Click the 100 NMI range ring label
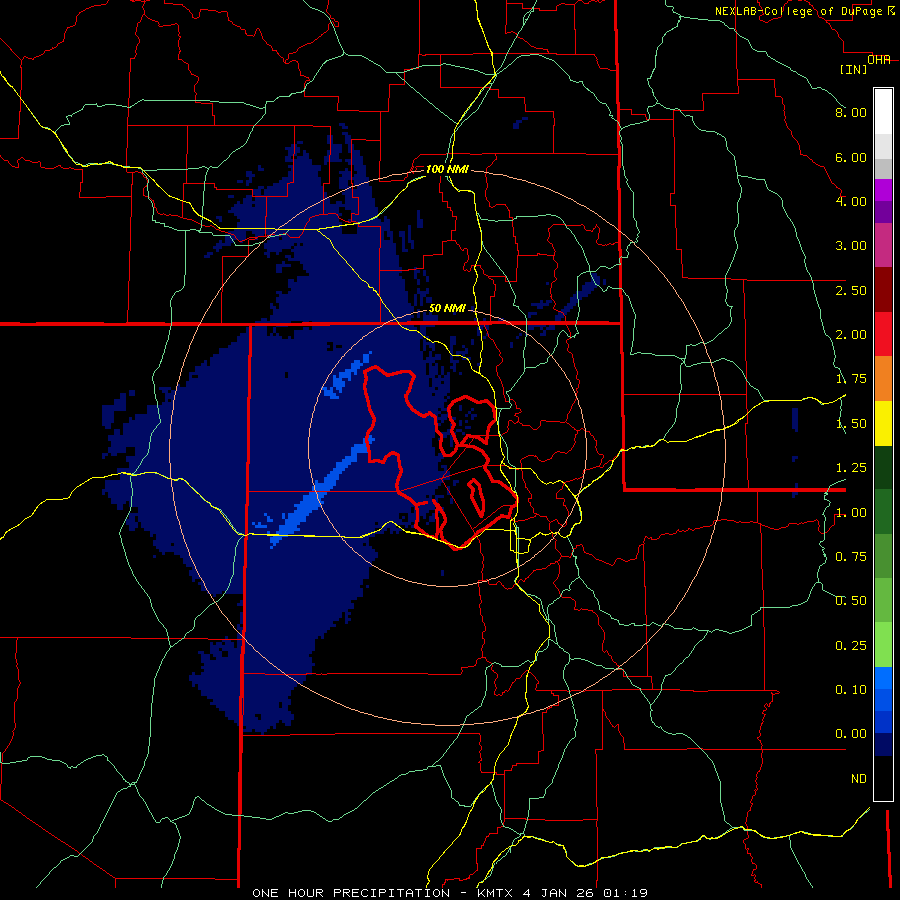The width and height of the screenshot is (900, 900). pos(447,169)
